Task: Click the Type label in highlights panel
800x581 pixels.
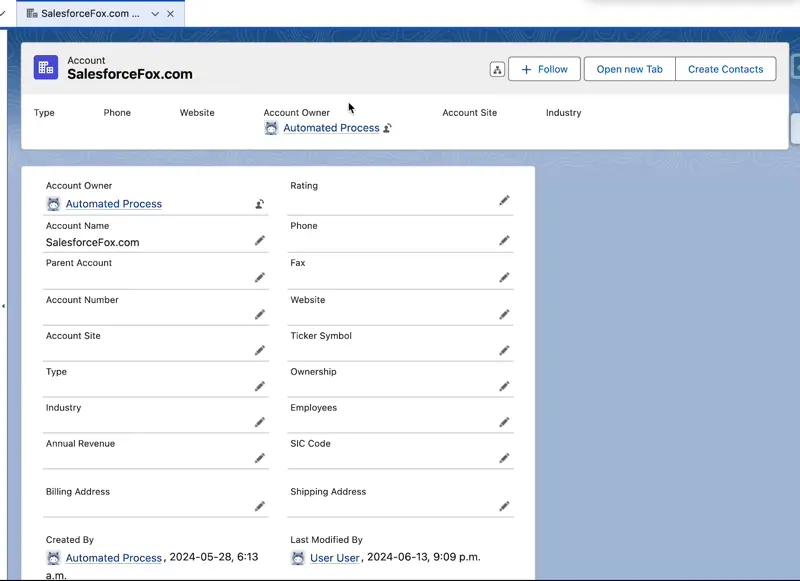Action: click(44, 113)
